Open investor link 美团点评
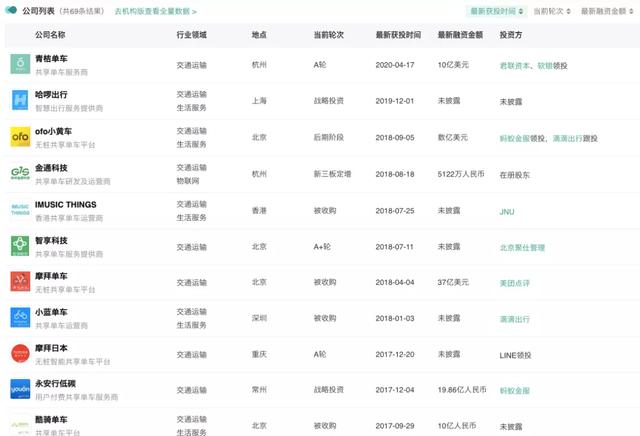Viewport: 640px width, 436px height. pyautogui.click(x=515, y=283)
